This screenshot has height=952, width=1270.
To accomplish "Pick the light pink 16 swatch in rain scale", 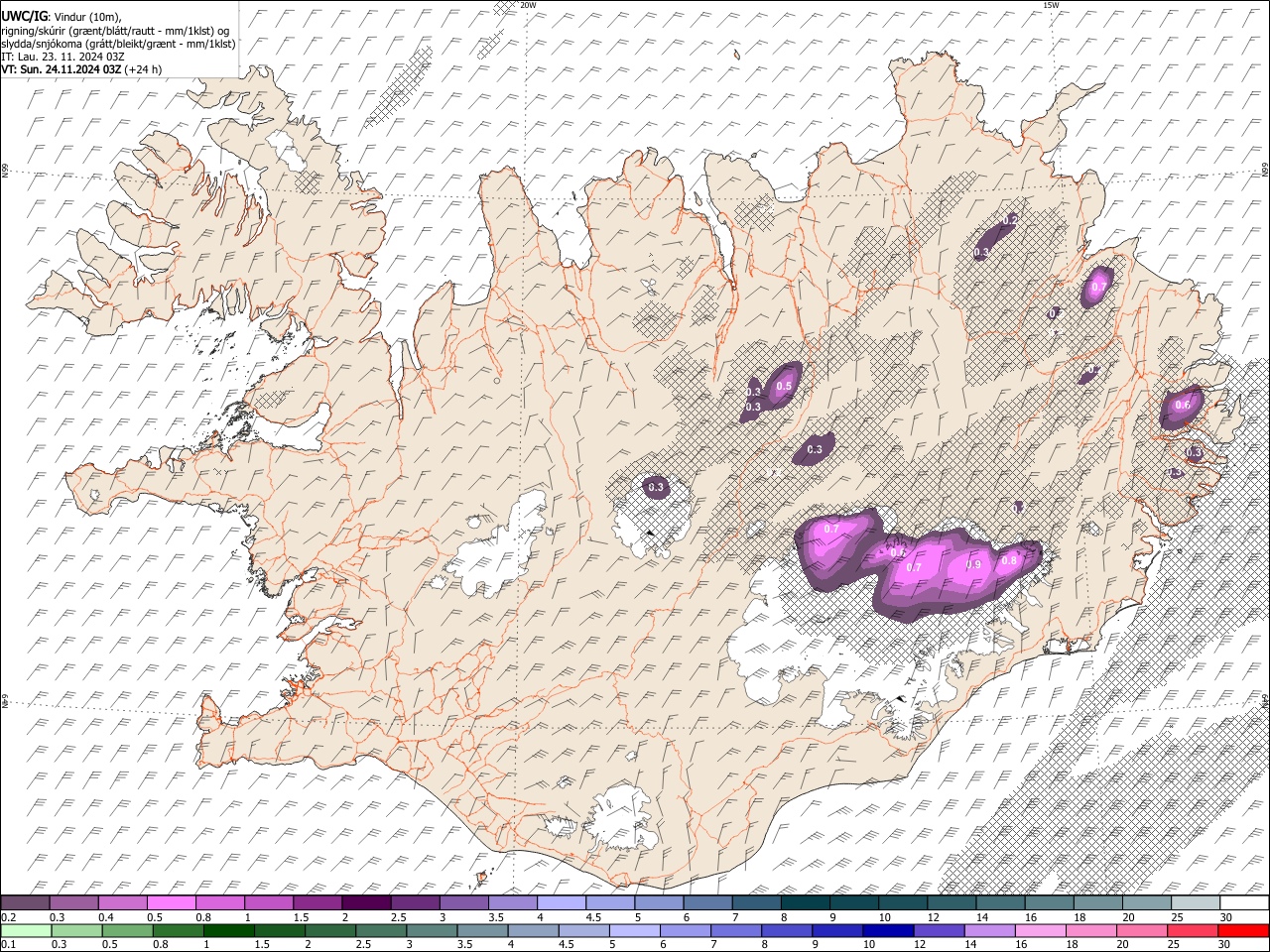I will (x=1041, y=930).
